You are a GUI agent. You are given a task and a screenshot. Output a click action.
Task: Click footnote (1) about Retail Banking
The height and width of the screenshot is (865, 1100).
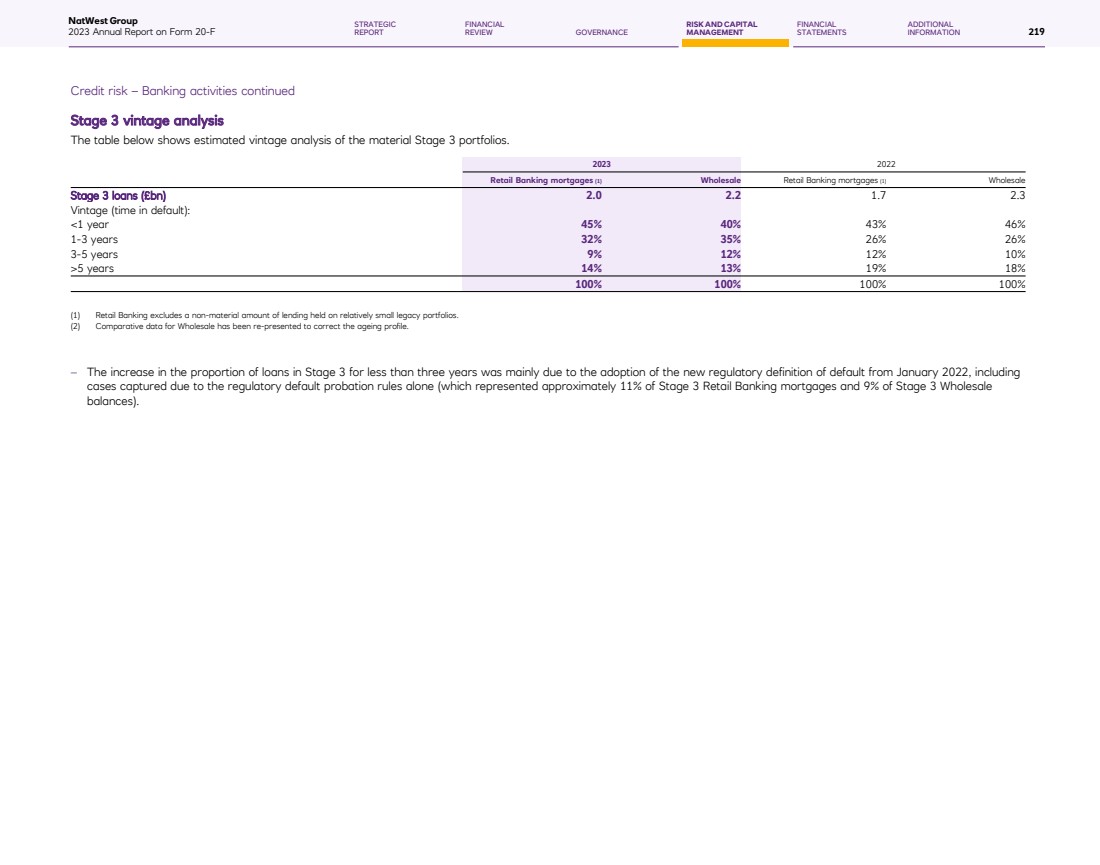(x=276, y=315)
